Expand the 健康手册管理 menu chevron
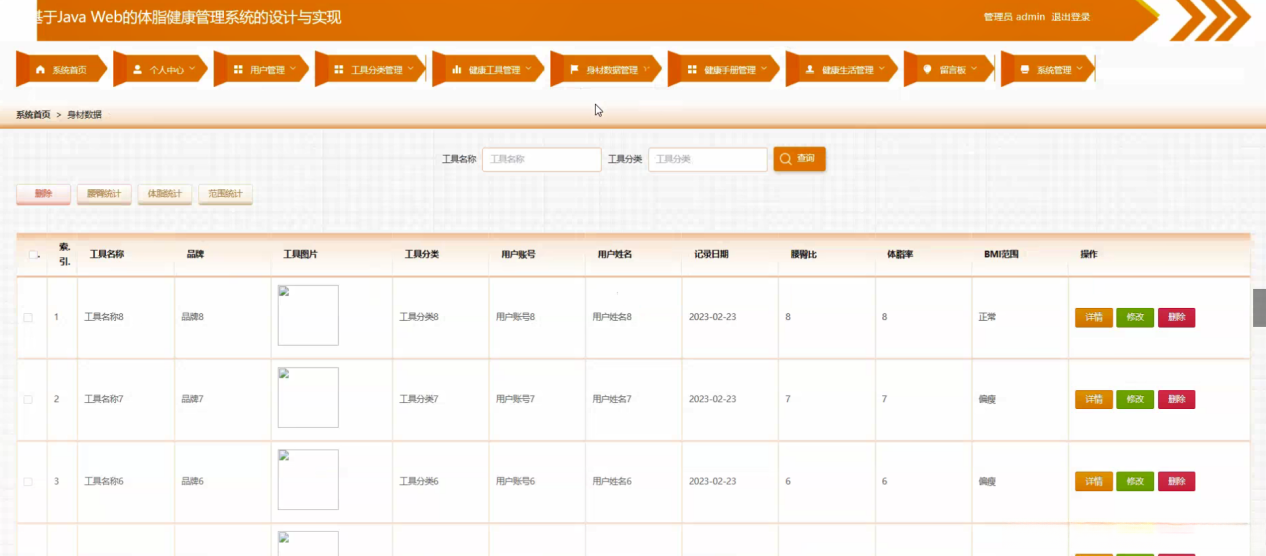Screen dimensions: 1266x556 coord(764,69)
